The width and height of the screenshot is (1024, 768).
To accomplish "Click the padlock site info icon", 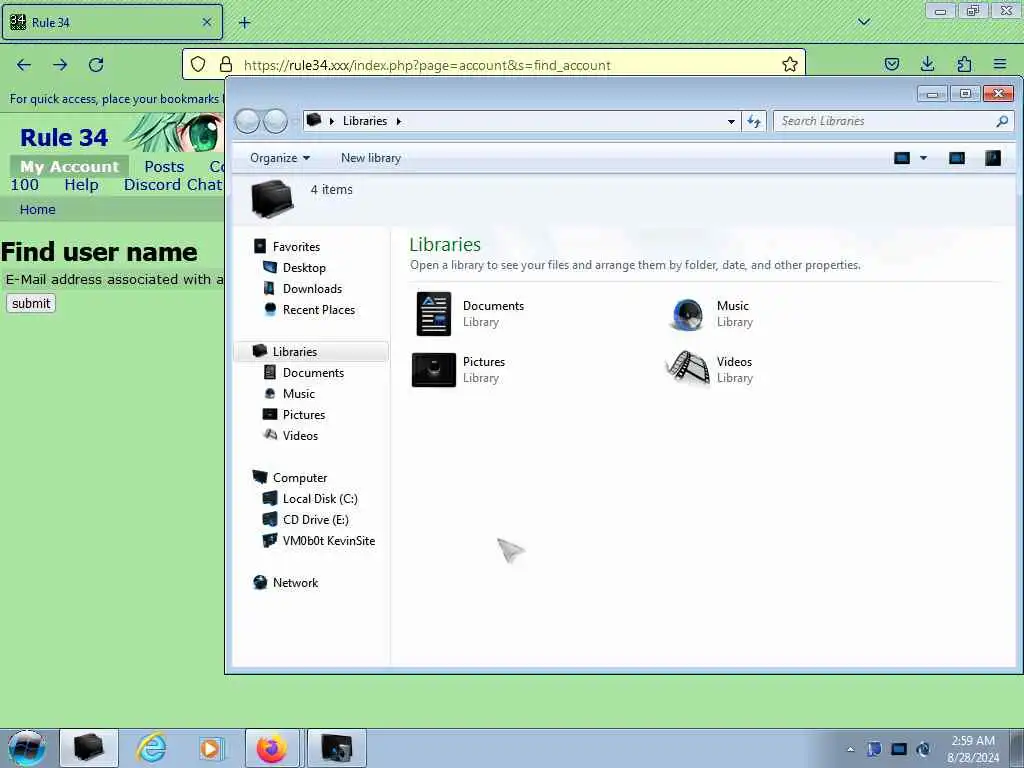I will coord(225,64).
